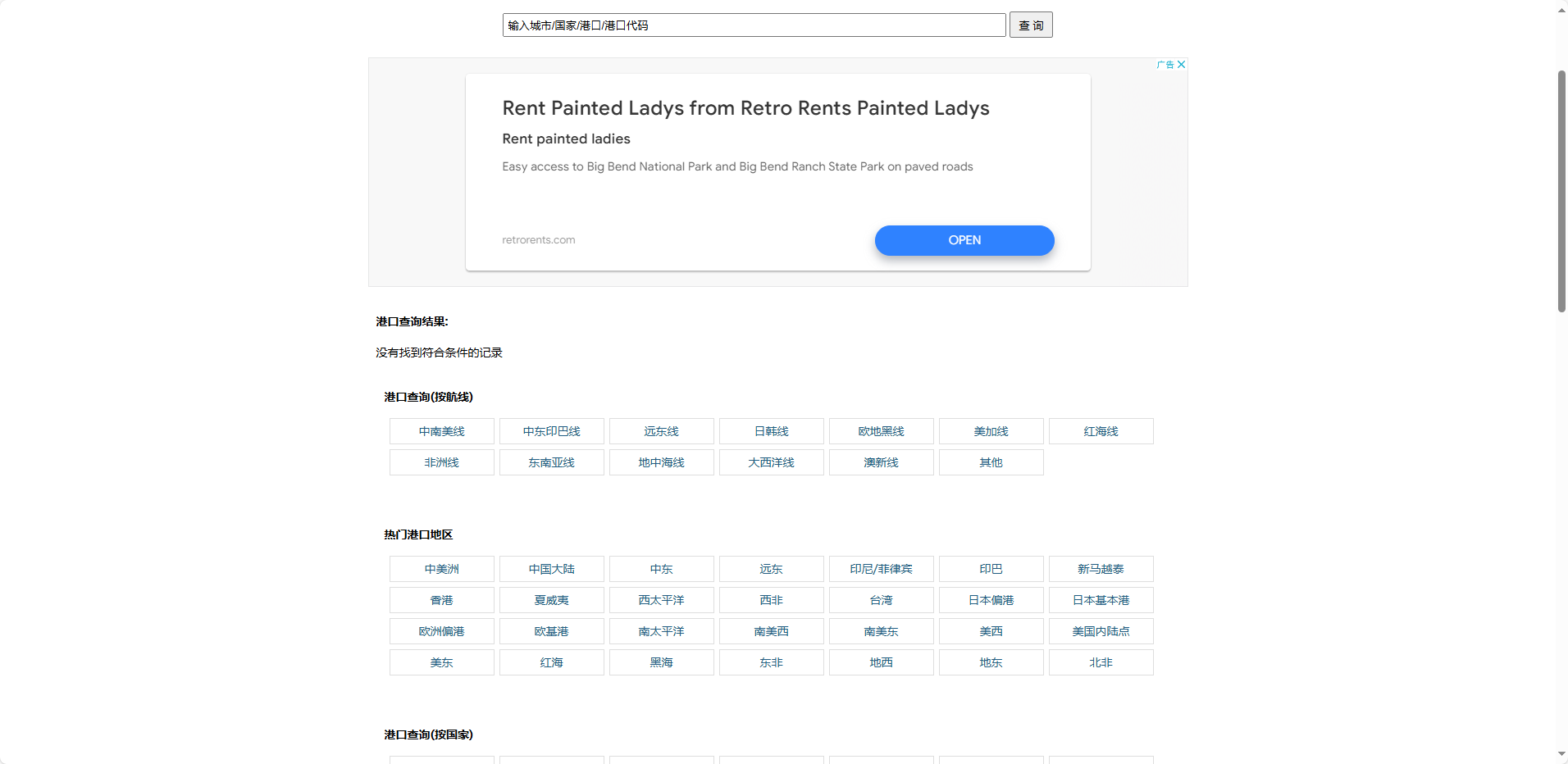1568x764 pixels.
Task: Open the ad headline about Painted Ladys
Action: (x=745, y=108)
